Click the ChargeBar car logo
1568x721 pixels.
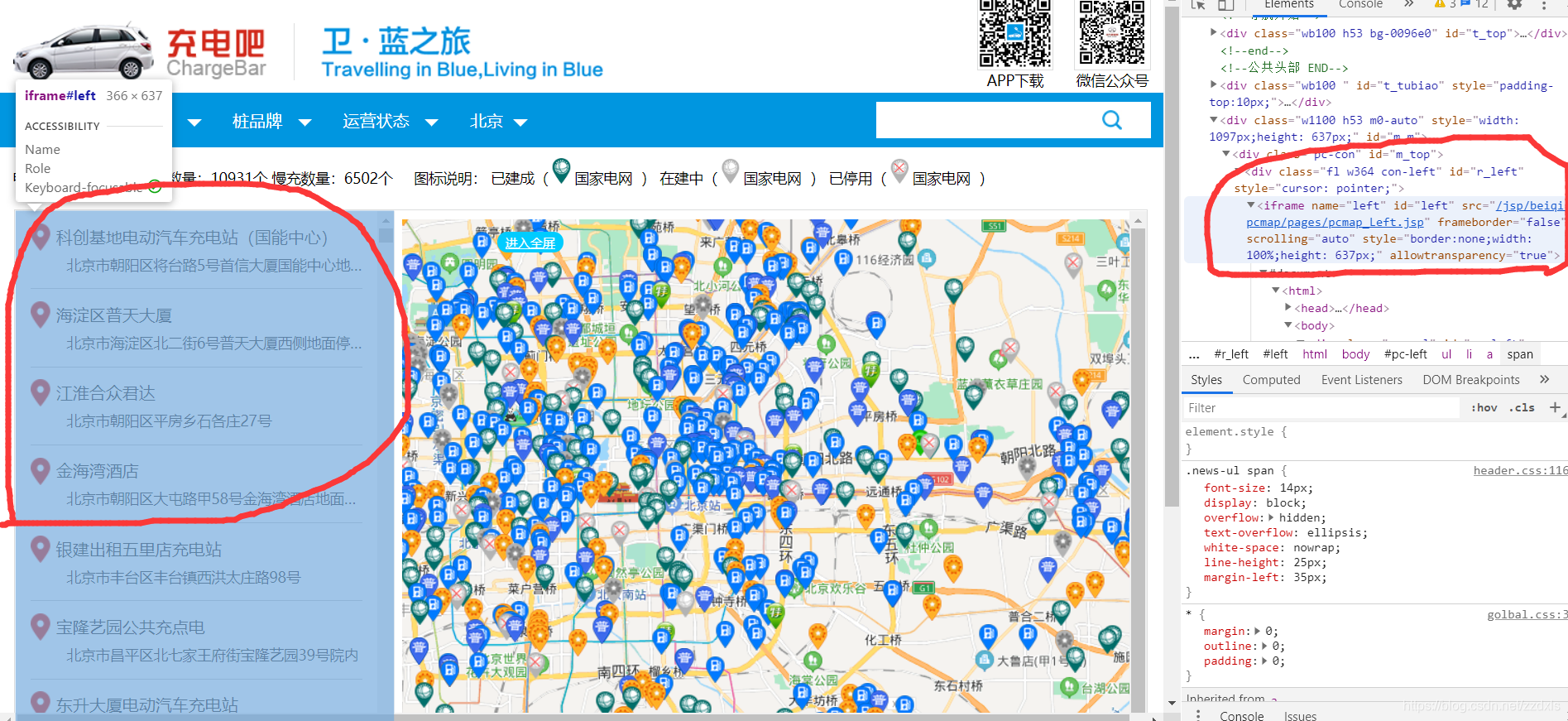click(x=84, y=51)
